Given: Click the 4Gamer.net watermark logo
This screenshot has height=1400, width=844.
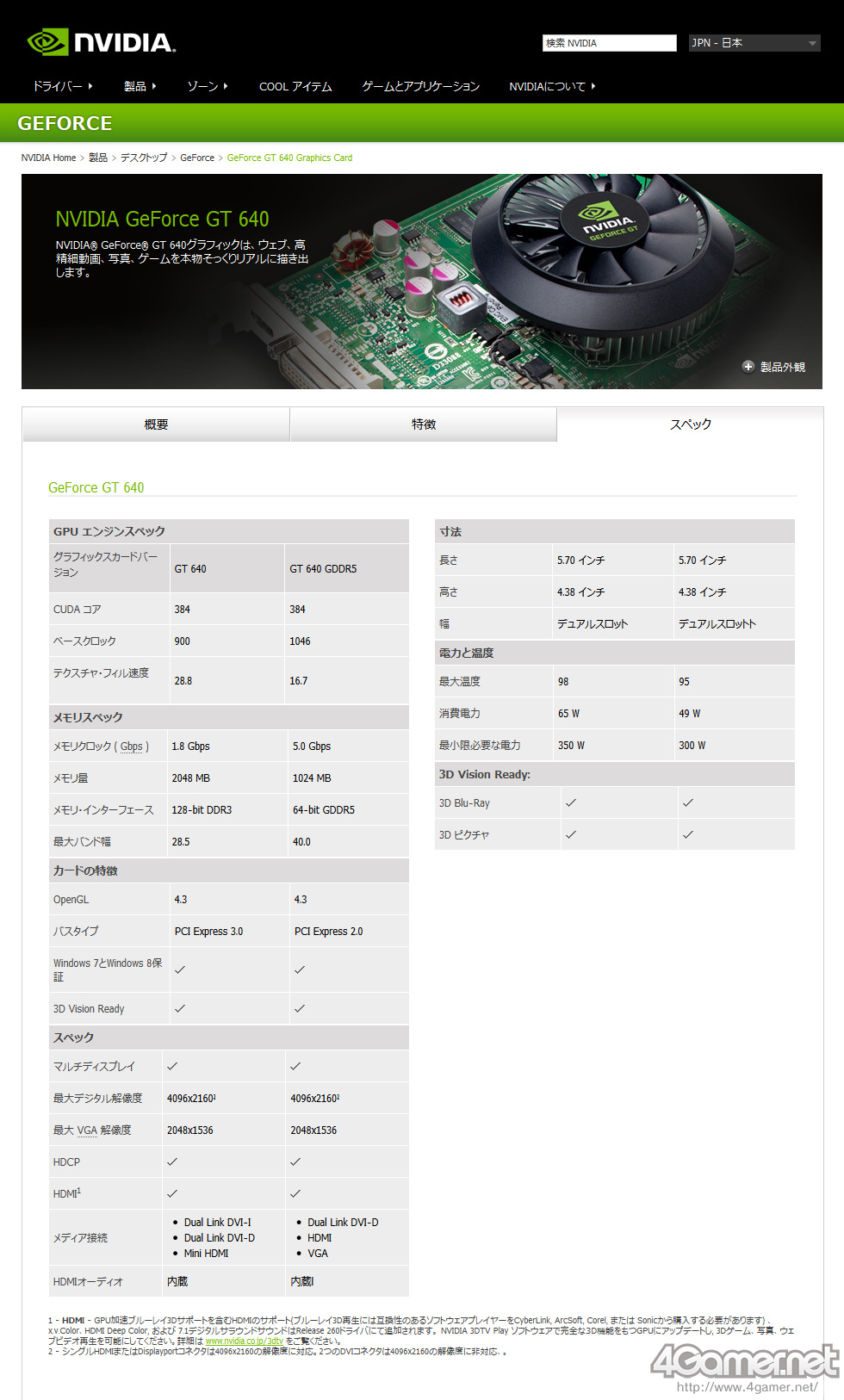Looking at the screenshot, I should (x=744, y=1362).
